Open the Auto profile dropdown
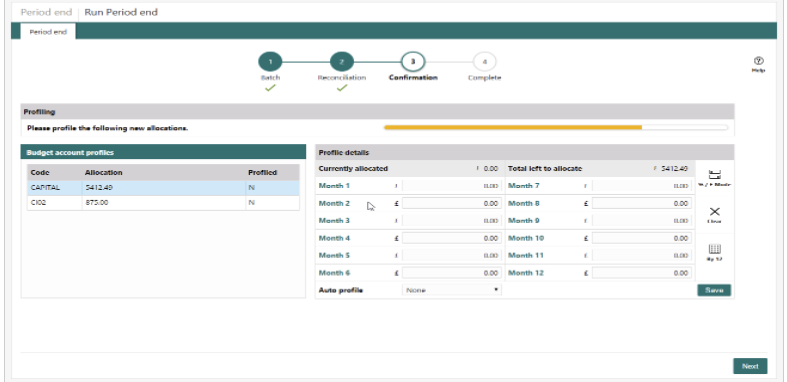 point(452,290)
